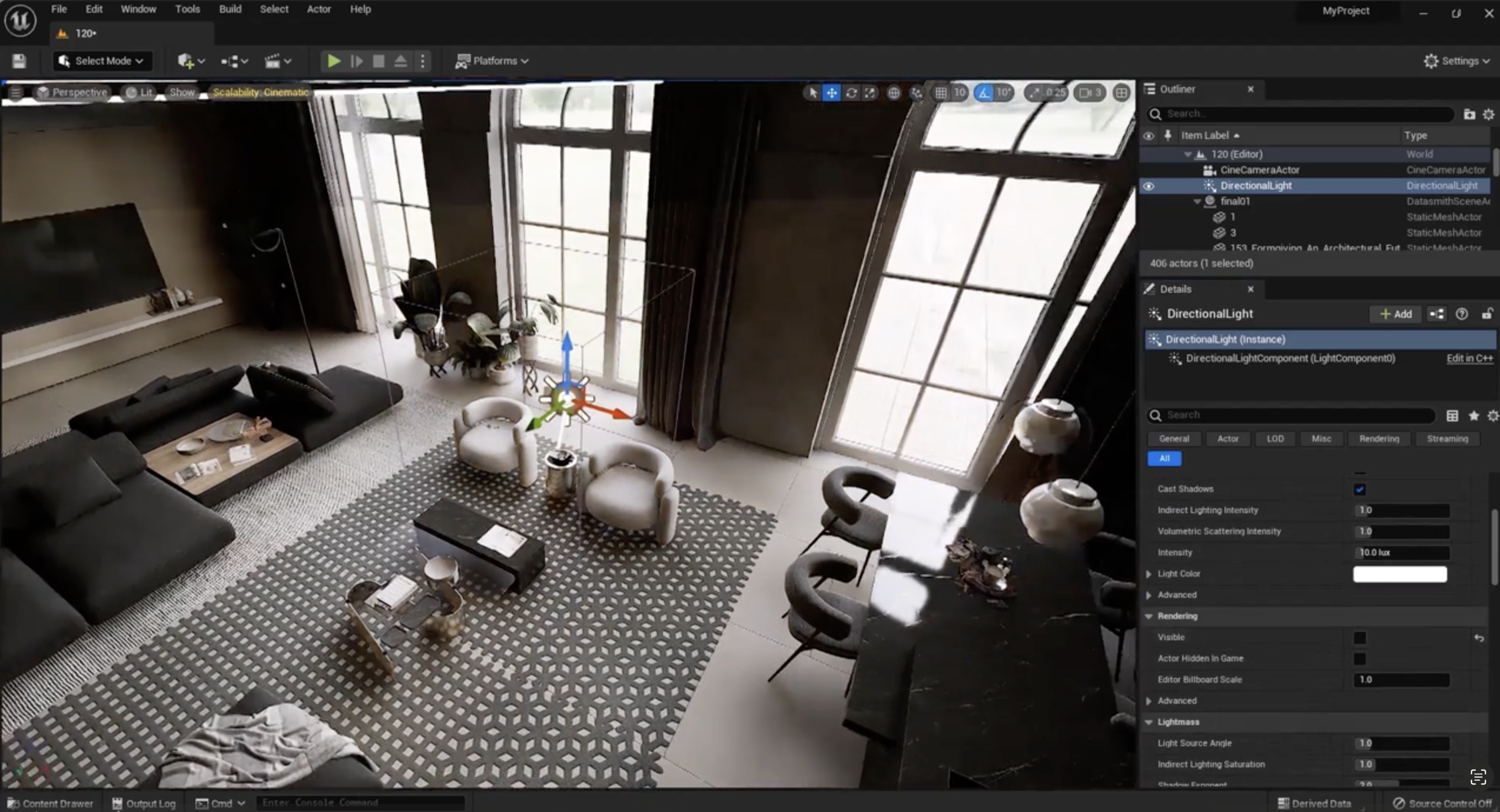
Task: Select the scale transform tool in the viewport
Action: pyautogui.click(x=870, y=92)
